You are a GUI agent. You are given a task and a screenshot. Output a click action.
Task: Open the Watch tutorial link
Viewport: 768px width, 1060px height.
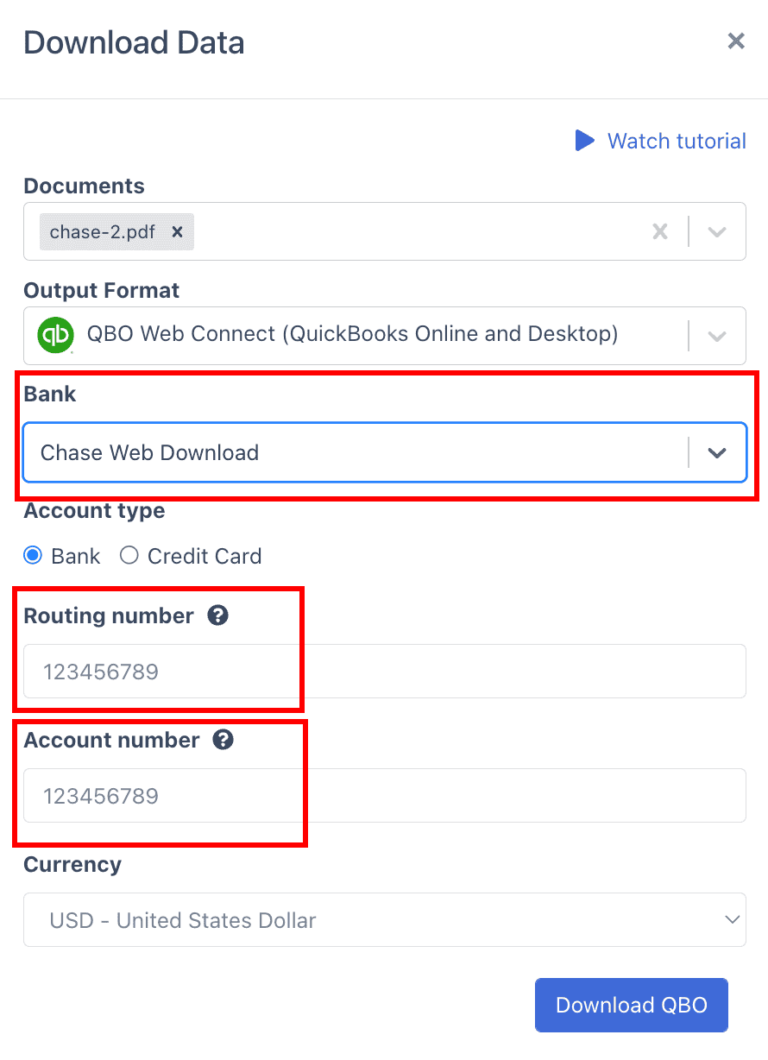coord(677,141)
